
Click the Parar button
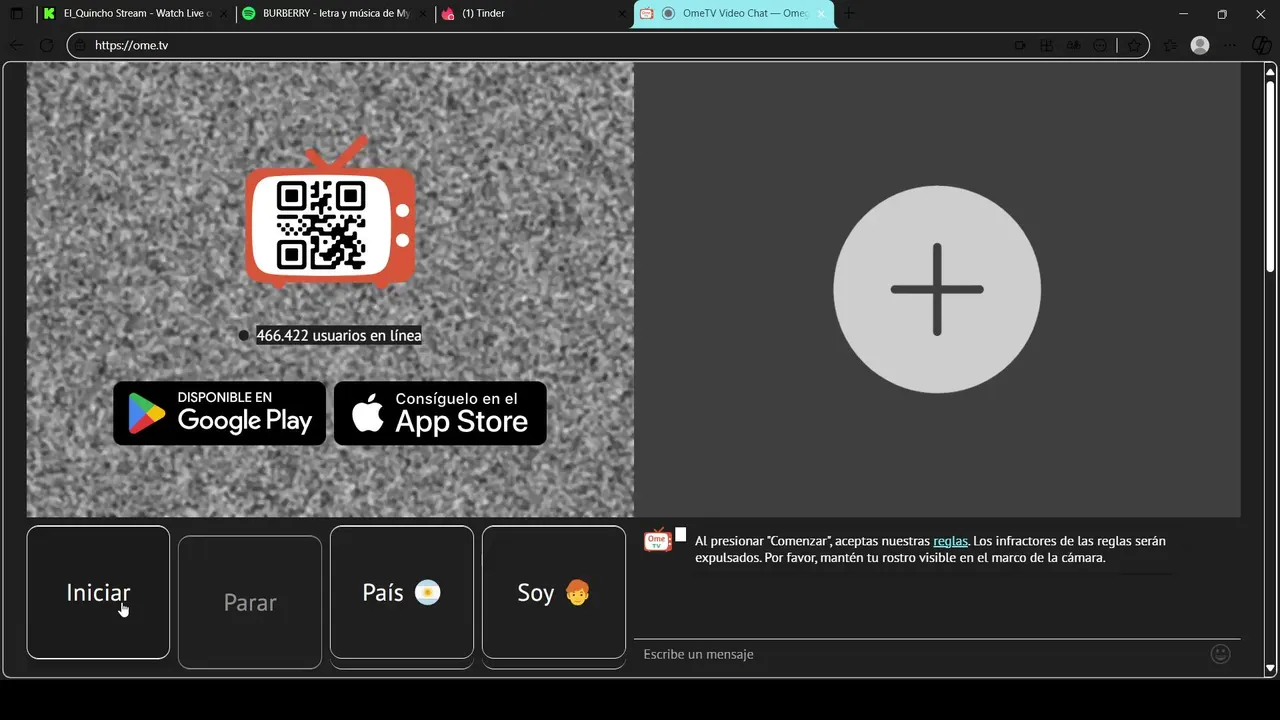click(250, 602)
